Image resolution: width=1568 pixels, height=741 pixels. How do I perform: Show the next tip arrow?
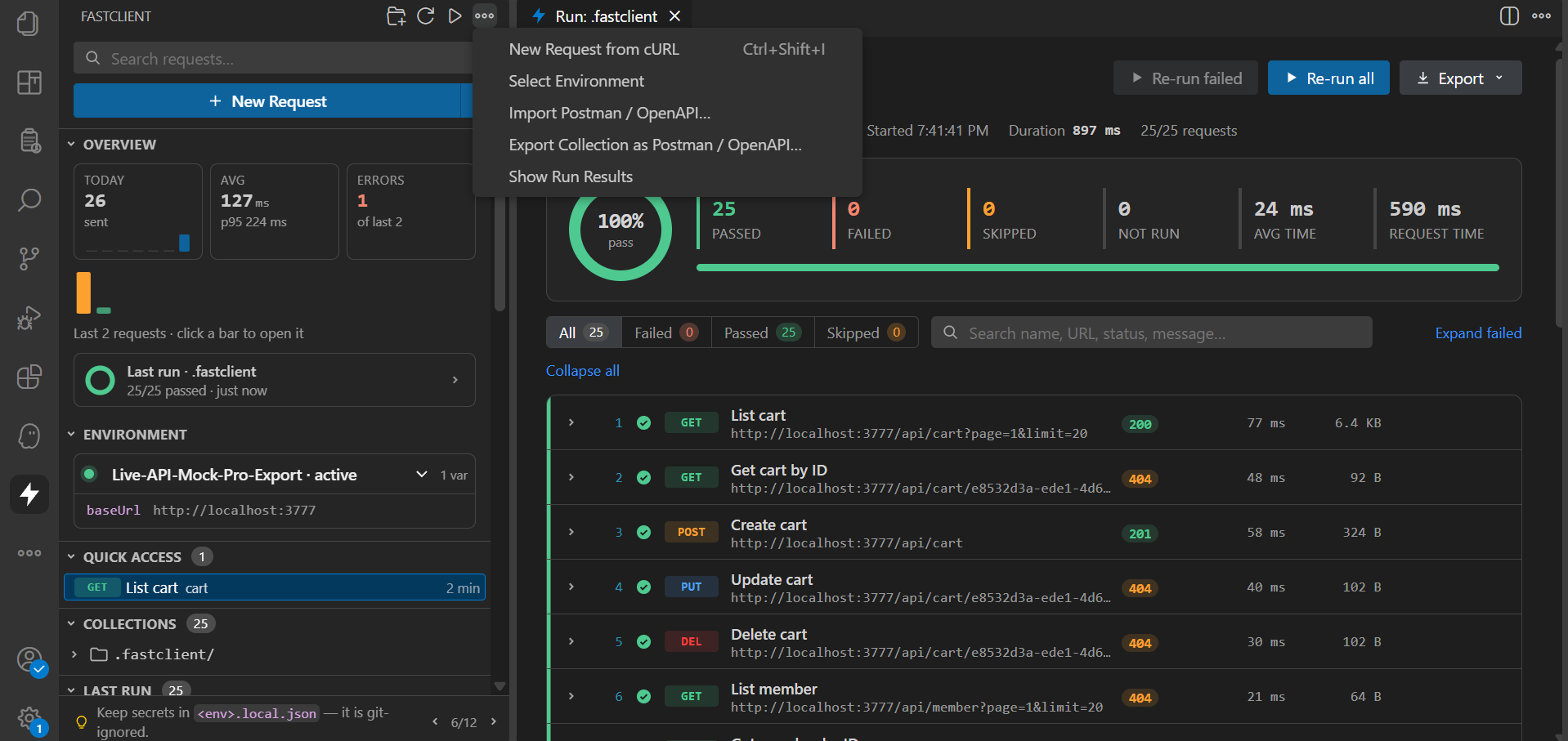(494, 721)
